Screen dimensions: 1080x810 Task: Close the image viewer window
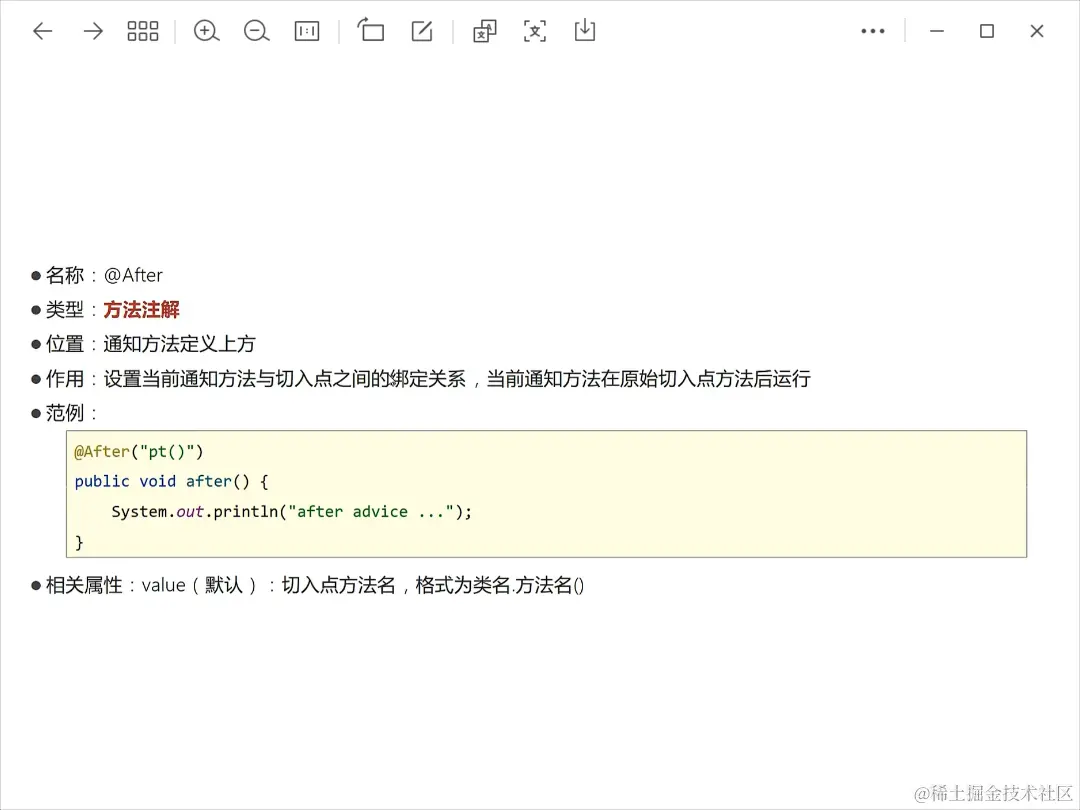coord(1037,31)
